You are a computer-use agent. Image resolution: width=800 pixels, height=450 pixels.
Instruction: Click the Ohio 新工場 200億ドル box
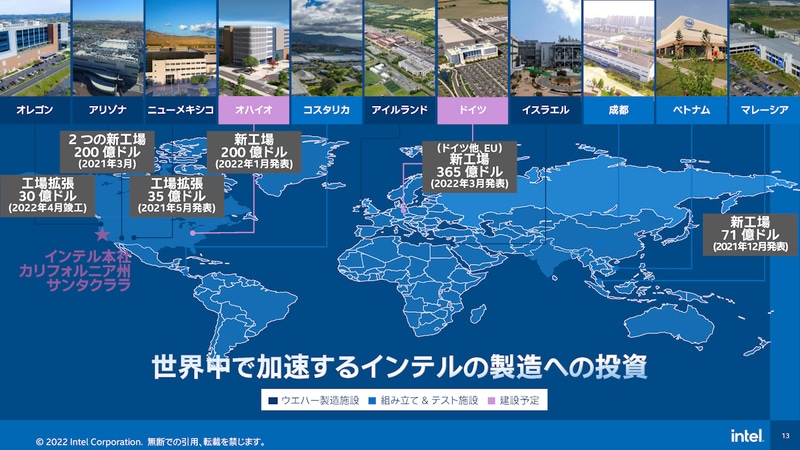click(254, 152)
